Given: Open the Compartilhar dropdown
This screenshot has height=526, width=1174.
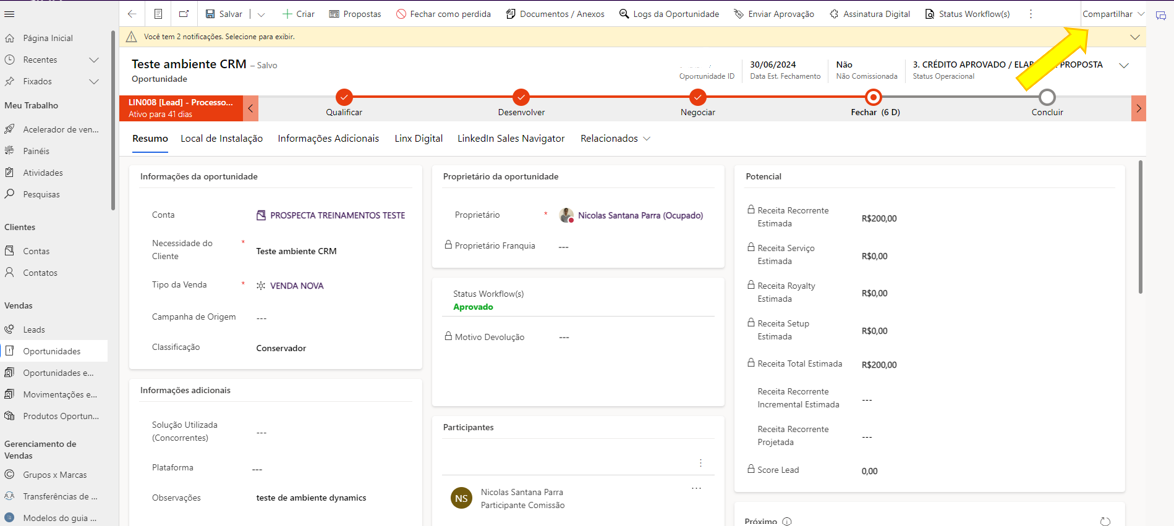Looking at the screenshot, I should click(1113, 14).
